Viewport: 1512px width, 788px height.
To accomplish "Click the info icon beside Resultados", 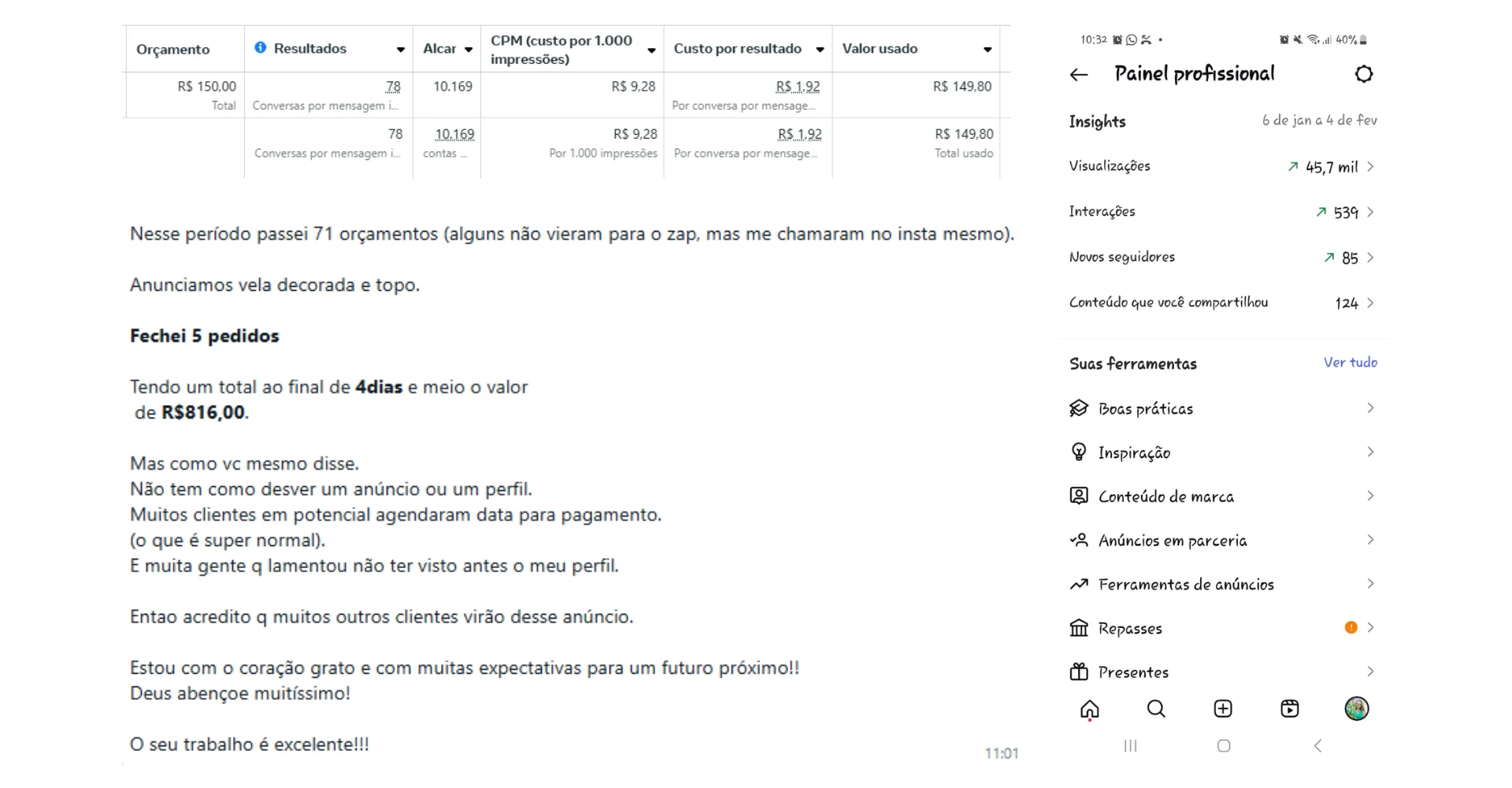I will [261, 48].
